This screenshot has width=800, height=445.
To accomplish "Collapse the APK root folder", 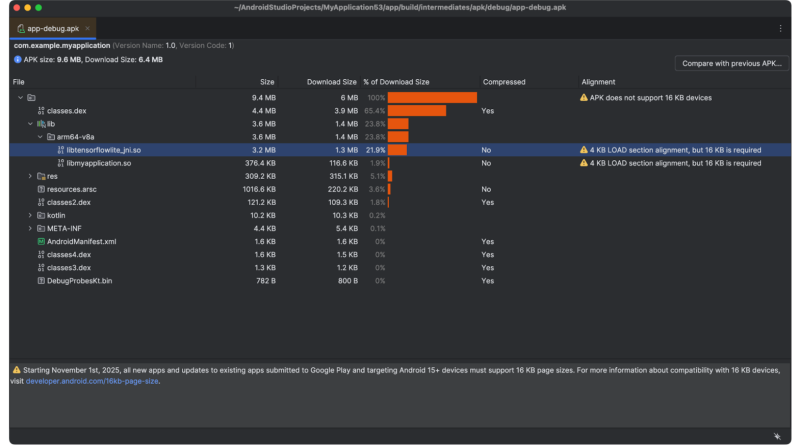I will (x=20, y=98).
